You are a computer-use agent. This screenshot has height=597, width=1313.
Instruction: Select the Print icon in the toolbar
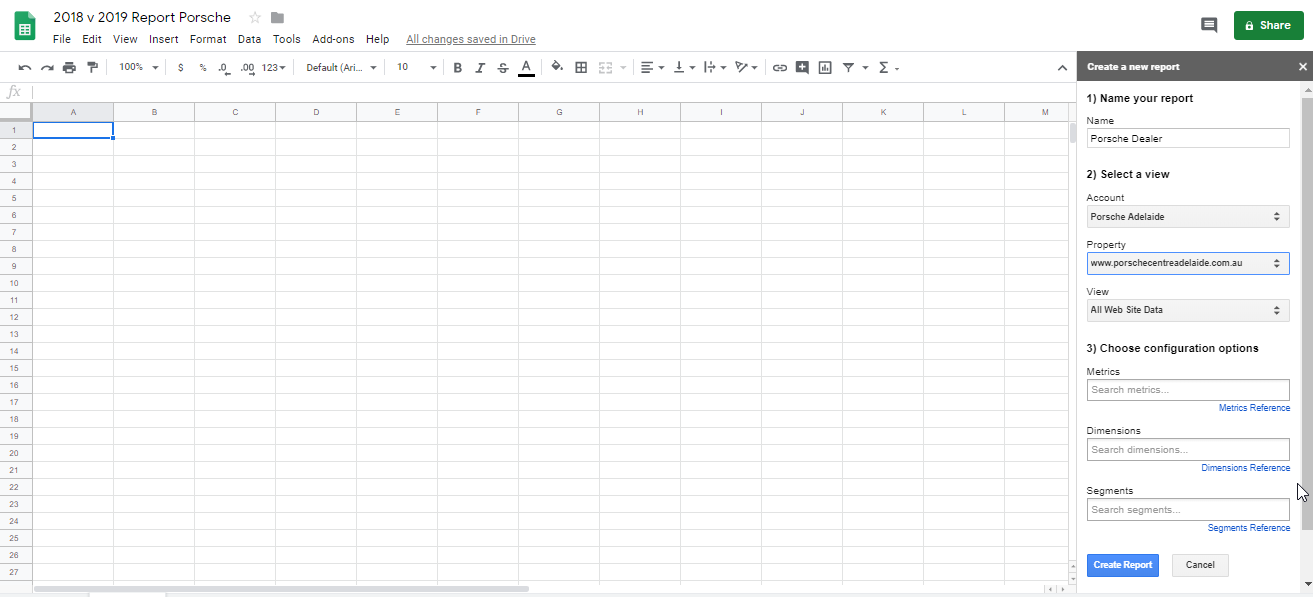(69, 67)
